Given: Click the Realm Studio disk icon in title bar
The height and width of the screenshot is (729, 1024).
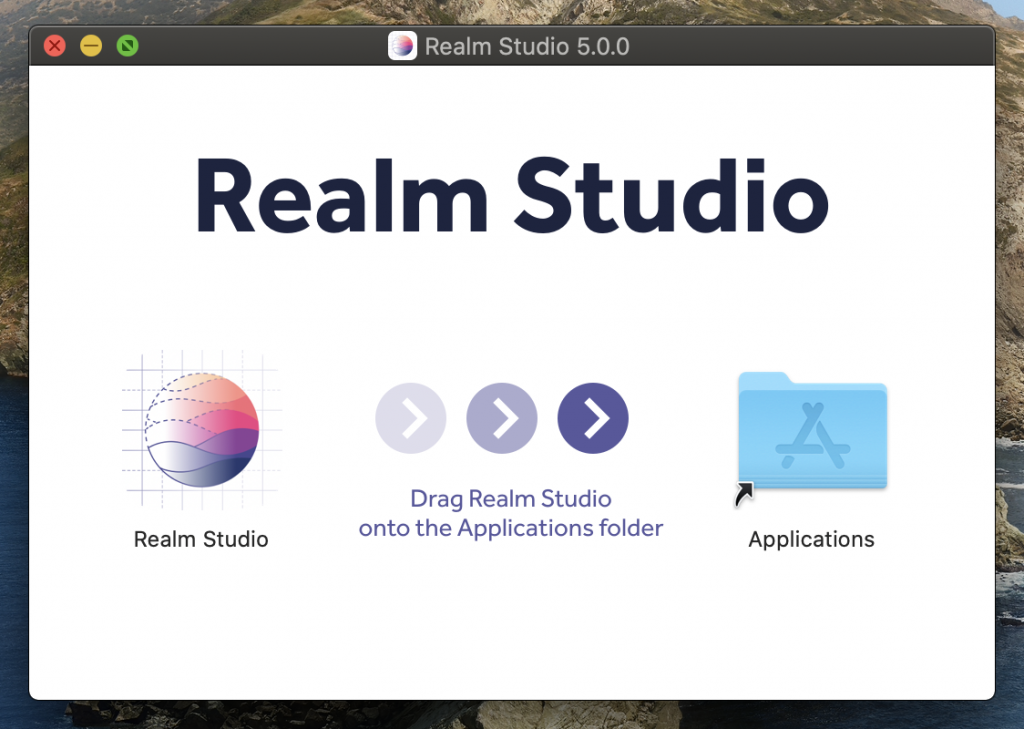Looking at the screenshot, I should pyautogui.click(x=402, y=46).
